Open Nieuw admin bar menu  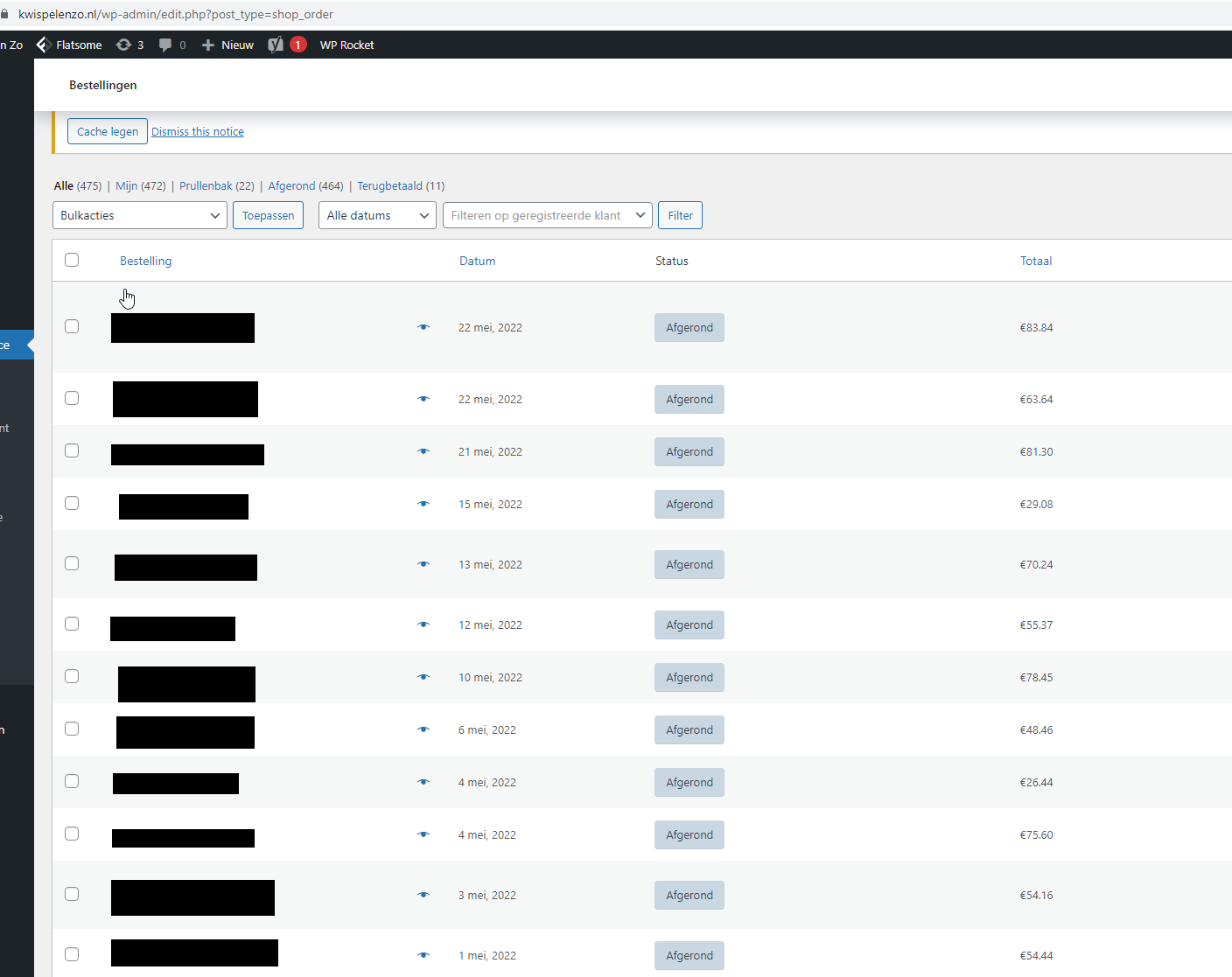point(237,45)
